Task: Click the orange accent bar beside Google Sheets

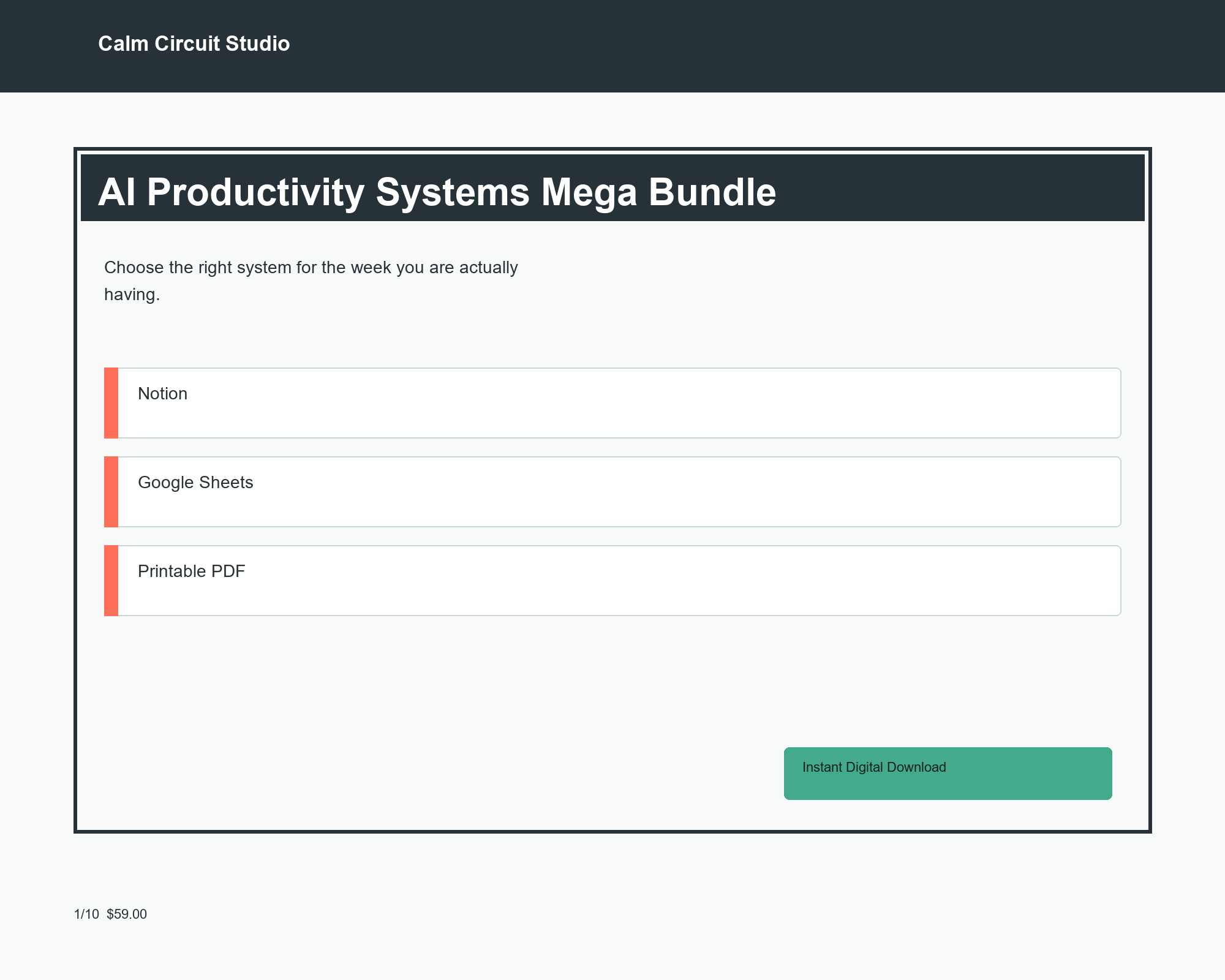Action: click(x=110, y=491)
